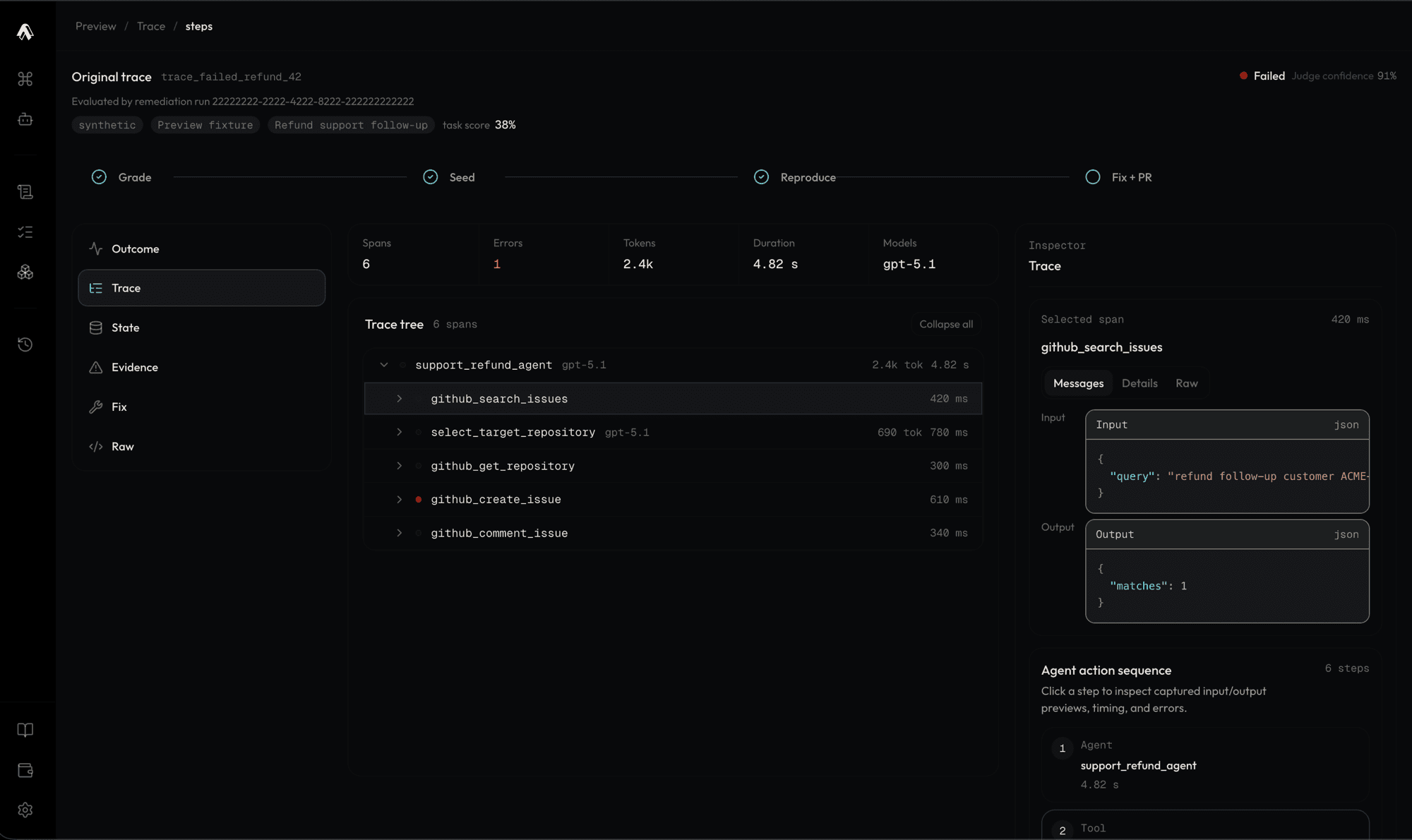Click the Fix wrench icon
1412x840 pixels.
[x=96, y=407]
